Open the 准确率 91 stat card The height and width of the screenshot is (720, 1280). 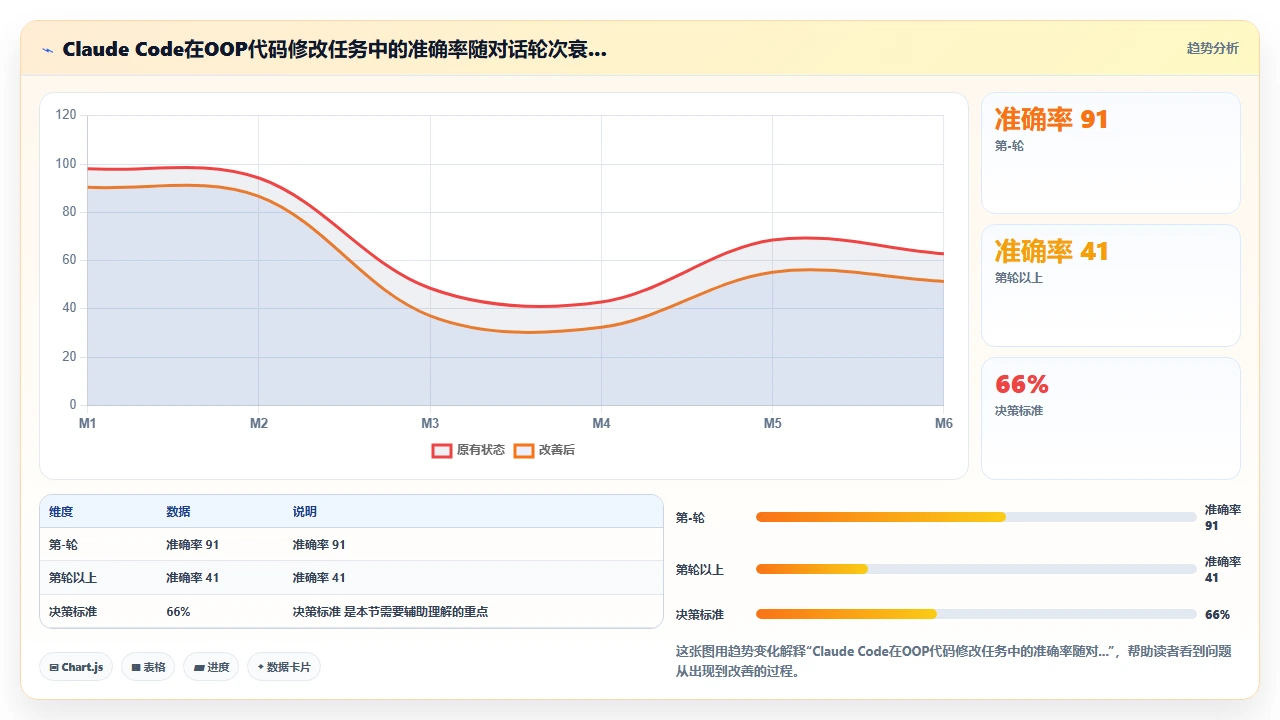click(1111, 153)
